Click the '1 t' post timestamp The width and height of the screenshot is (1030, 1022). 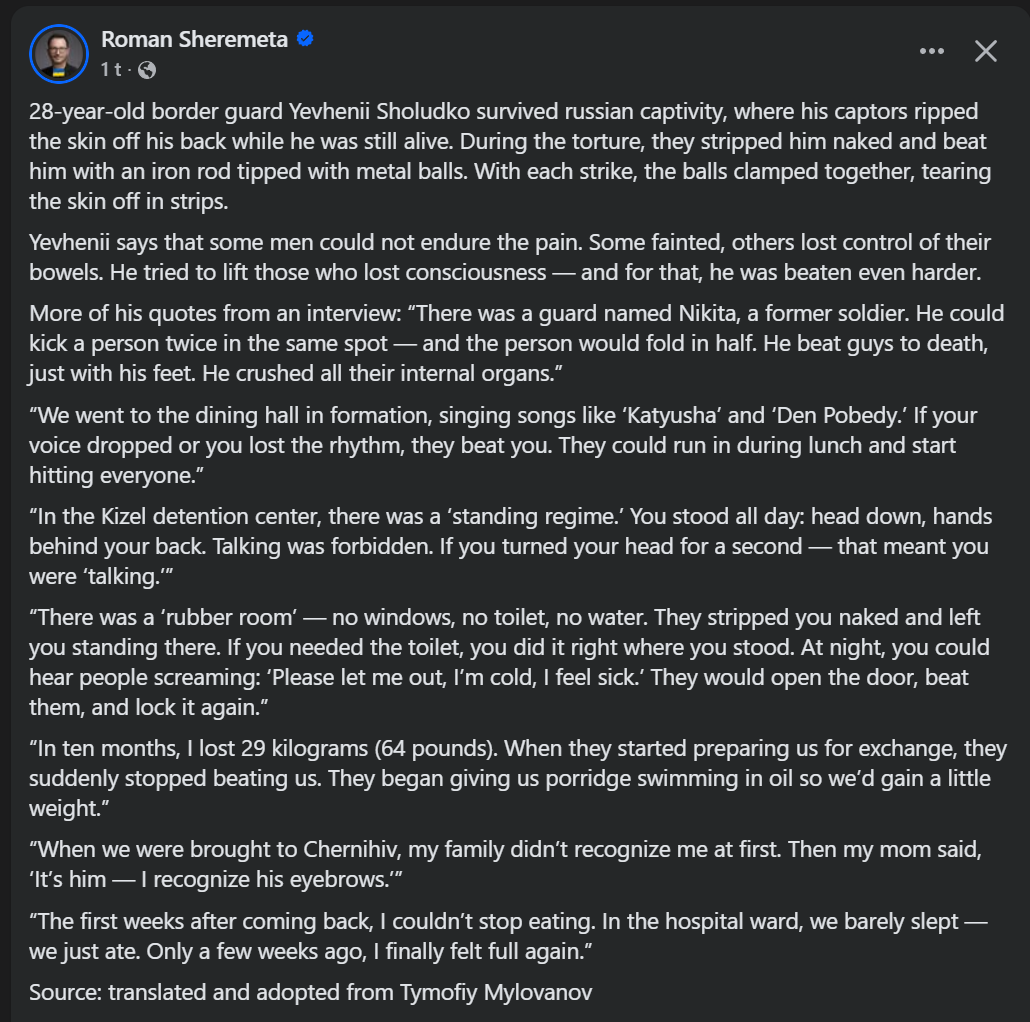click(x=110, y=70)
